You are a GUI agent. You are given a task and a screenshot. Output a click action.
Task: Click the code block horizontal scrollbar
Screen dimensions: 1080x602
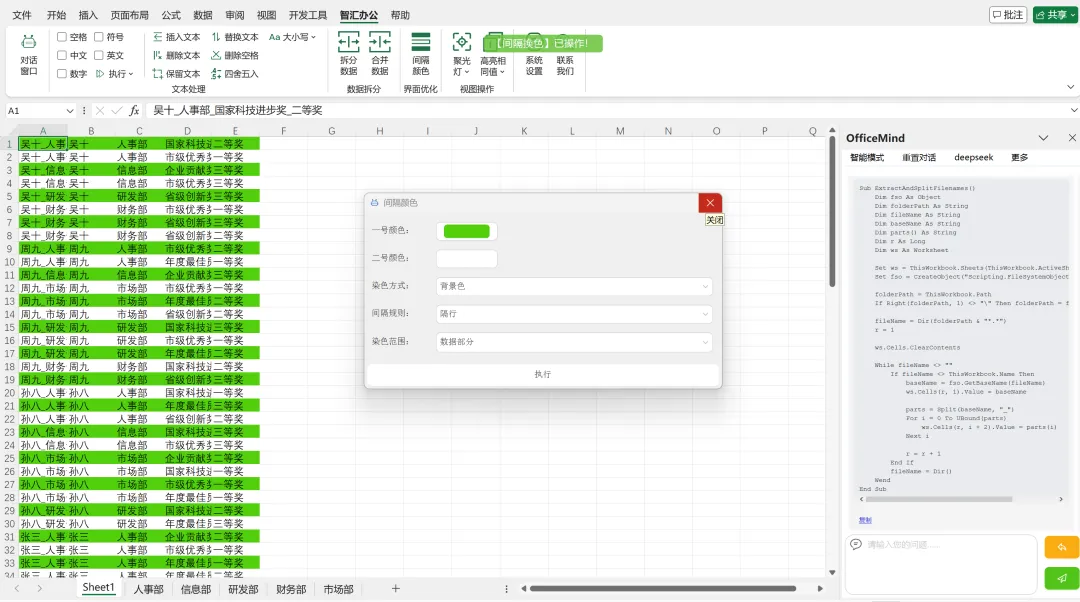pyautogui.click(x=939, y=499)
